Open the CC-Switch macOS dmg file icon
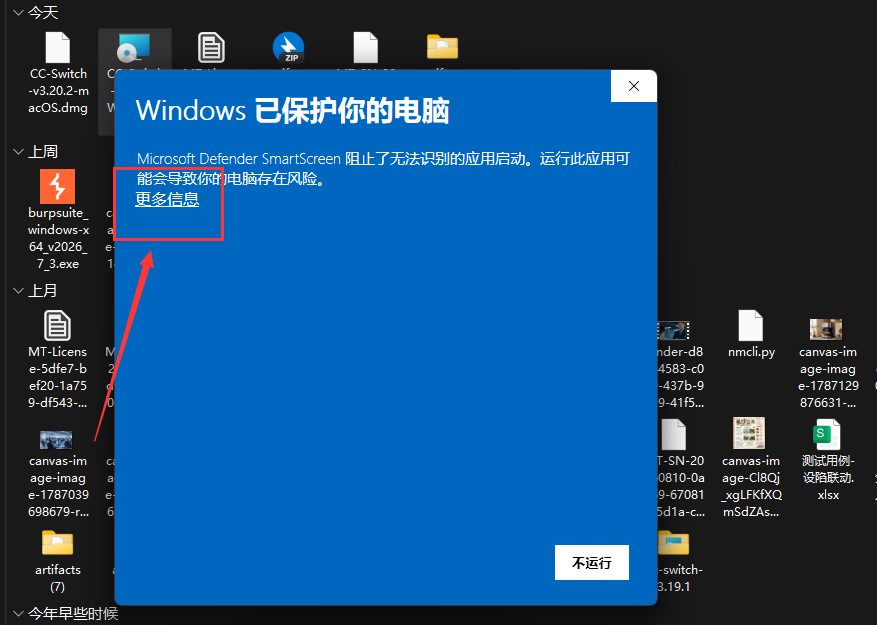Viewport: 877px width, 625px height. tap(58, 47)
